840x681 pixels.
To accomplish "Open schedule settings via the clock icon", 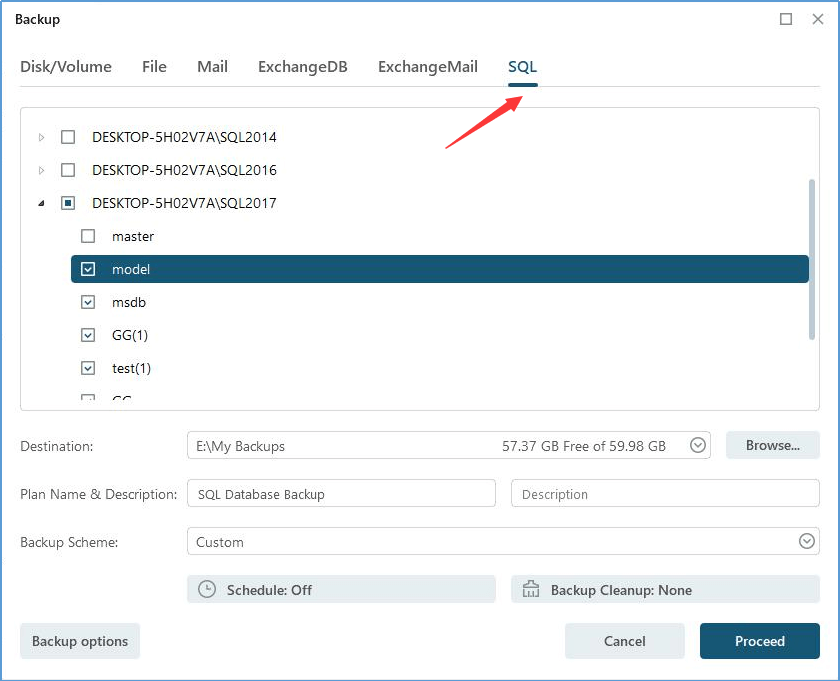I will (x=206, y=589).
